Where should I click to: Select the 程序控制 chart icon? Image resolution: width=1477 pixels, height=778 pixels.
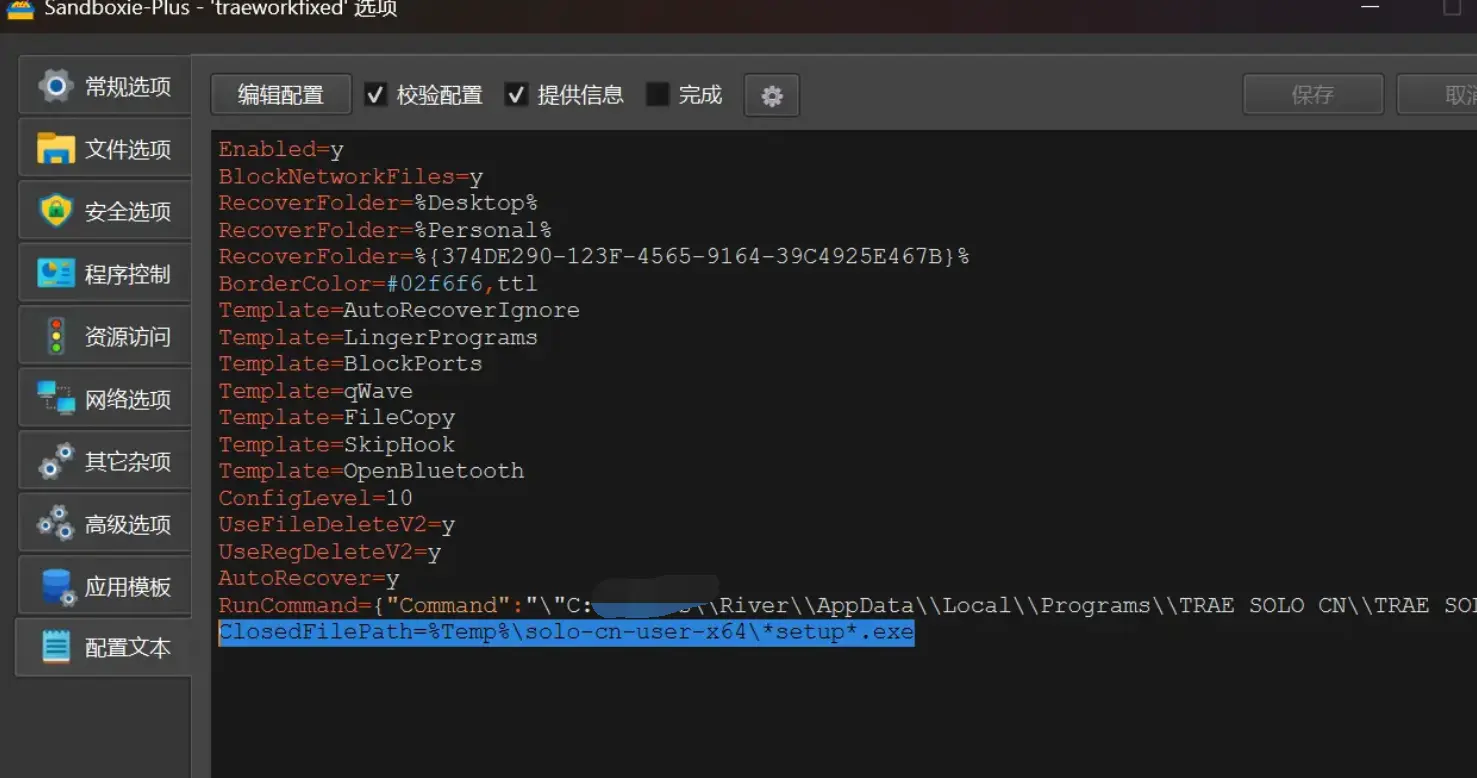(56, 273)
